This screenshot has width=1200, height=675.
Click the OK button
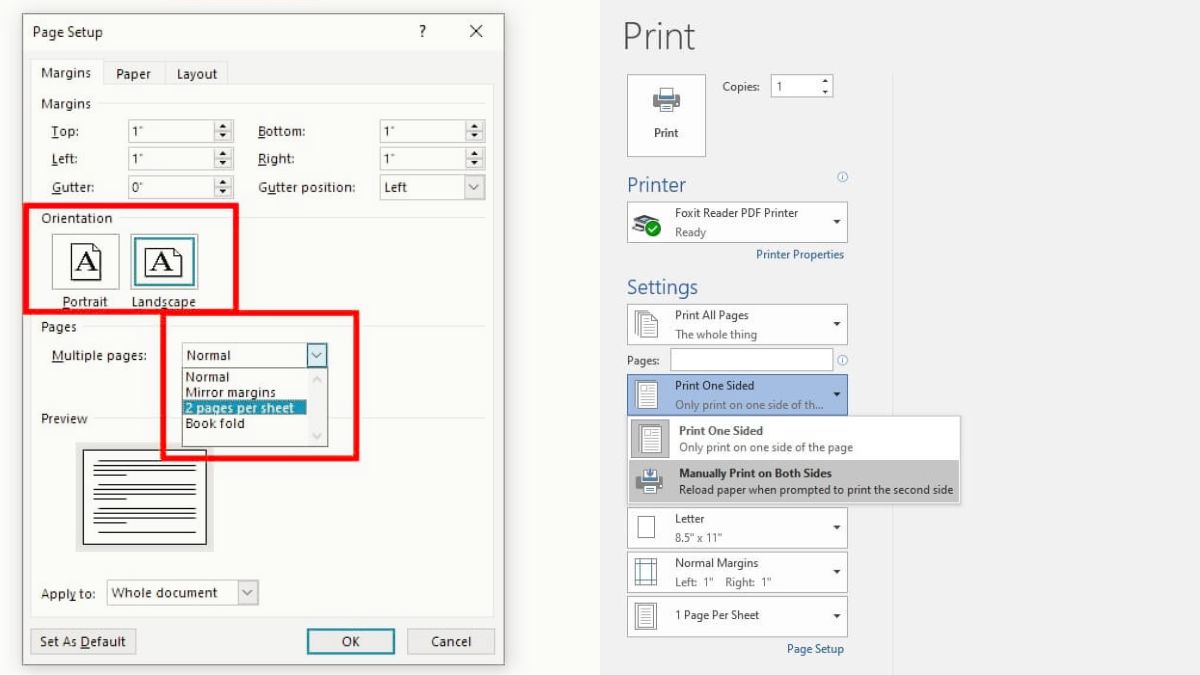coord(350,642)
